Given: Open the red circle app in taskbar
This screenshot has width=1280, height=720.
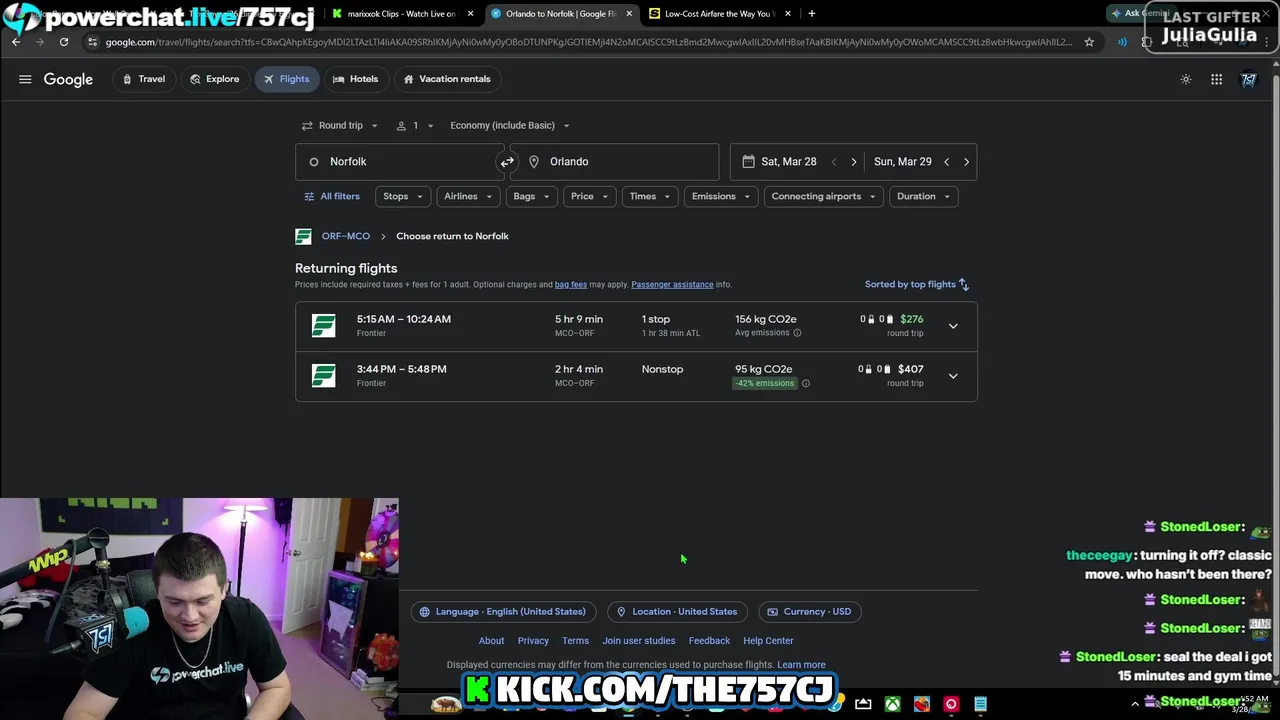Looking at the screenshot, I should point(951,705).
